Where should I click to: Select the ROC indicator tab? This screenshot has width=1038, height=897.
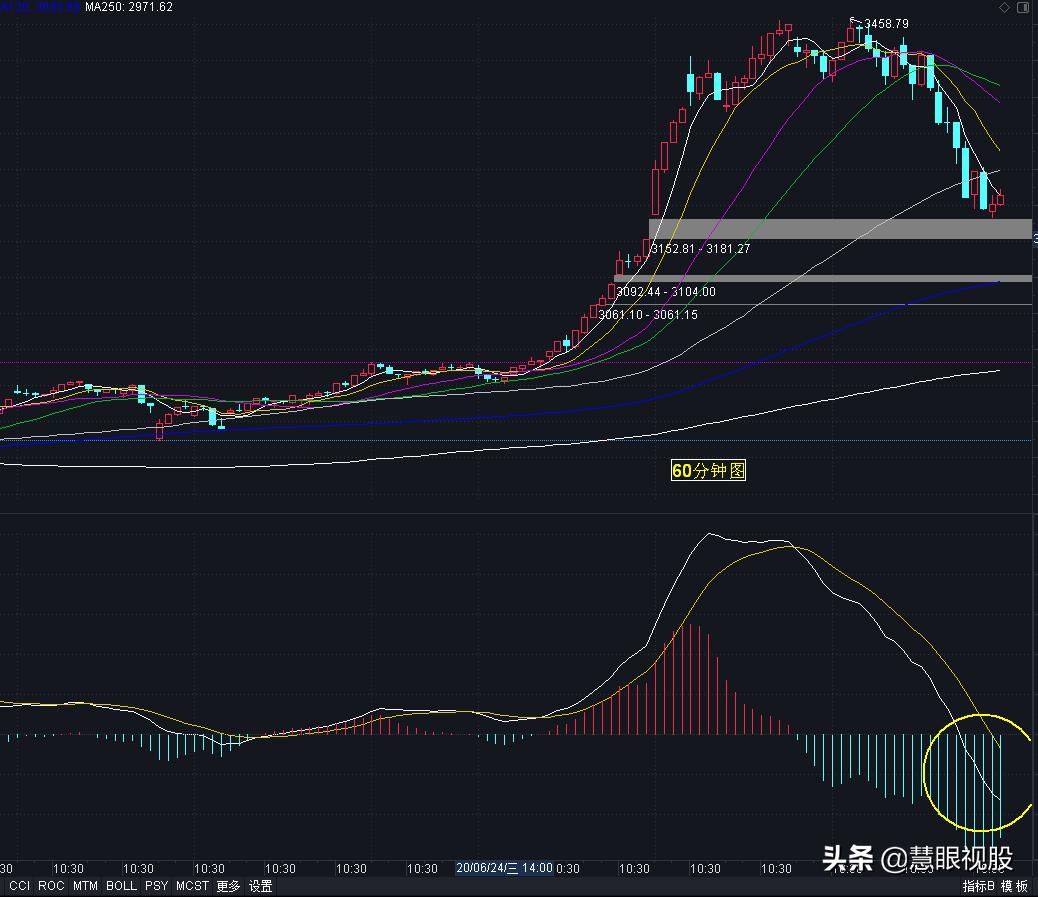coord(51,886)
